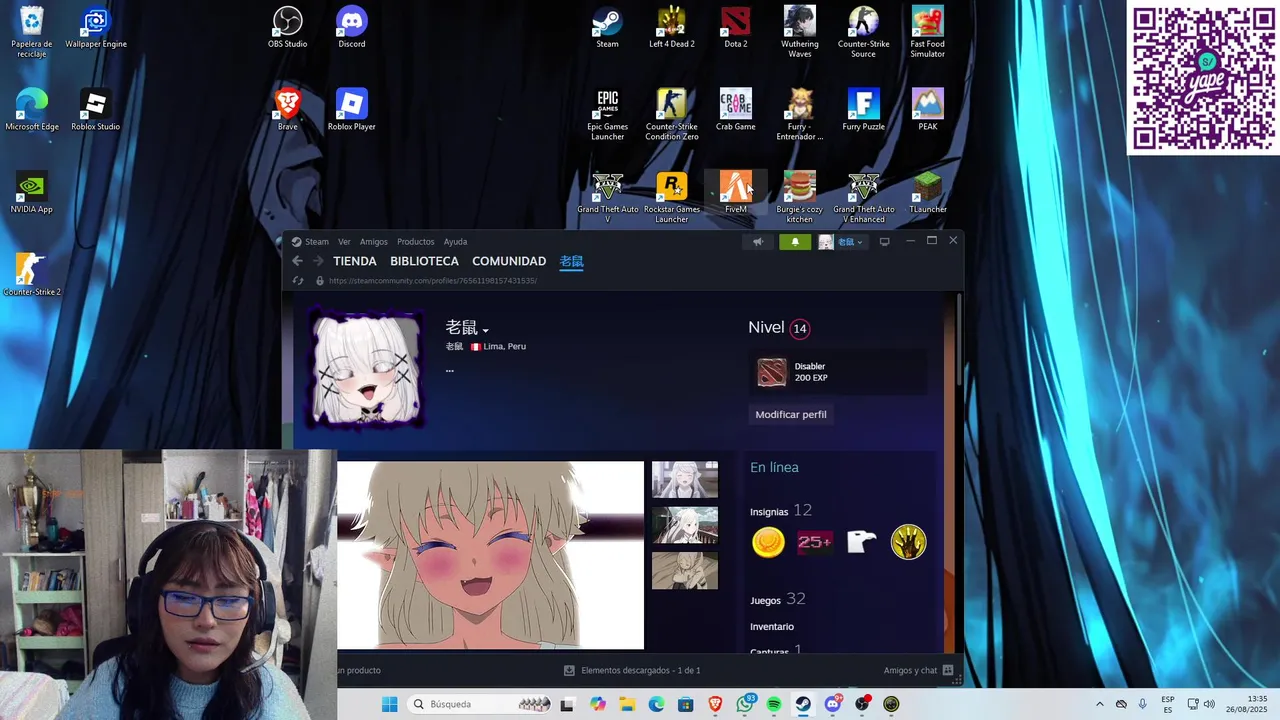This screenshot has width=1280, height=720.
Task: Select the second showcase thumbnail image
Action: tap(685, 525)
